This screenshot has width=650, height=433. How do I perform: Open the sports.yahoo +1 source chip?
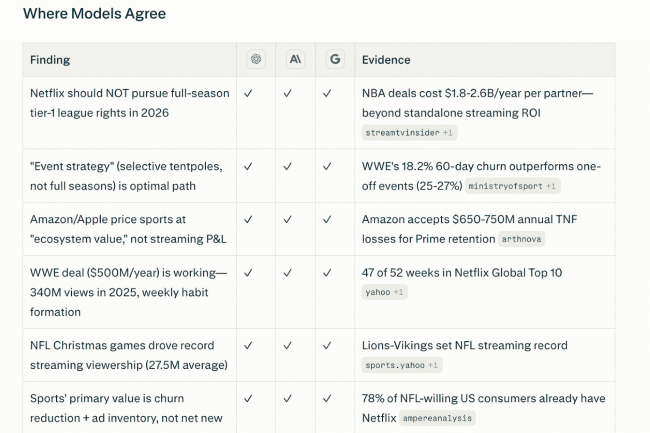coord(402,365)
